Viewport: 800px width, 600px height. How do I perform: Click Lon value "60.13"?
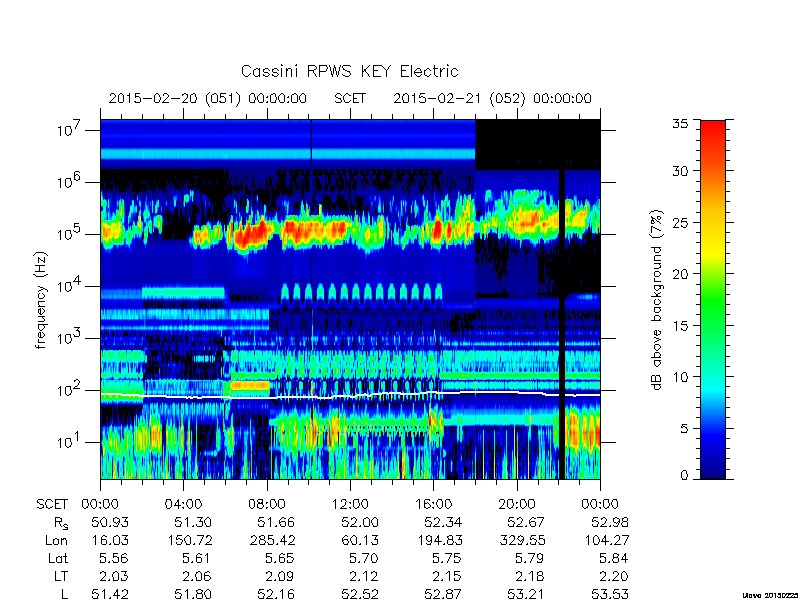click(359, 540)
